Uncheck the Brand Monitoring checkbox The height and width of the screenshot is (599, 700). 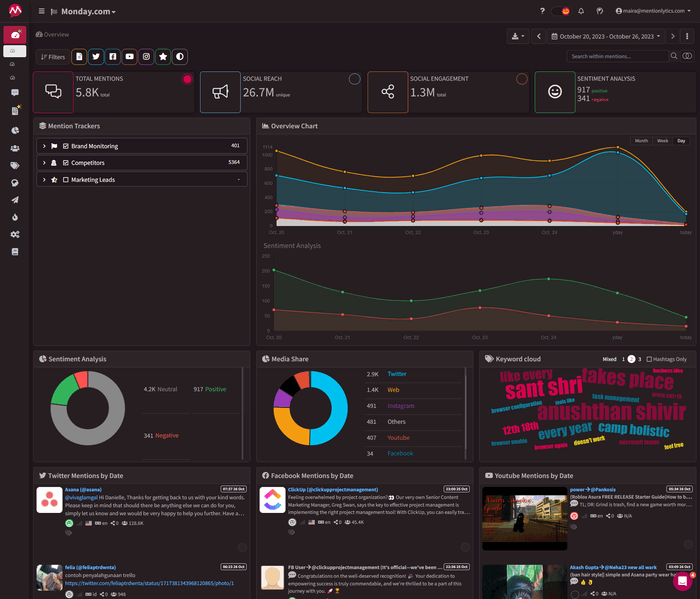66,146
